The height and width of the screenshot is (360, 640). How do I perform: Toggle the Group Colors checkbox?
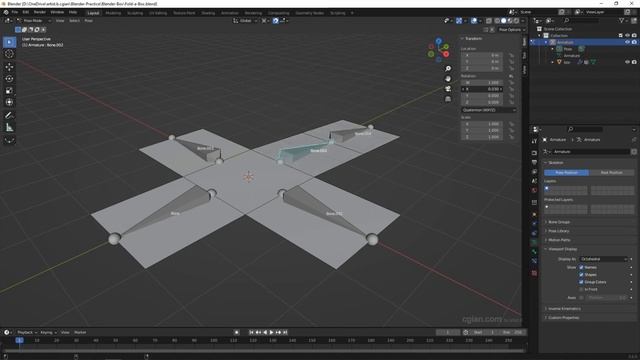click(x=581, y=282)
